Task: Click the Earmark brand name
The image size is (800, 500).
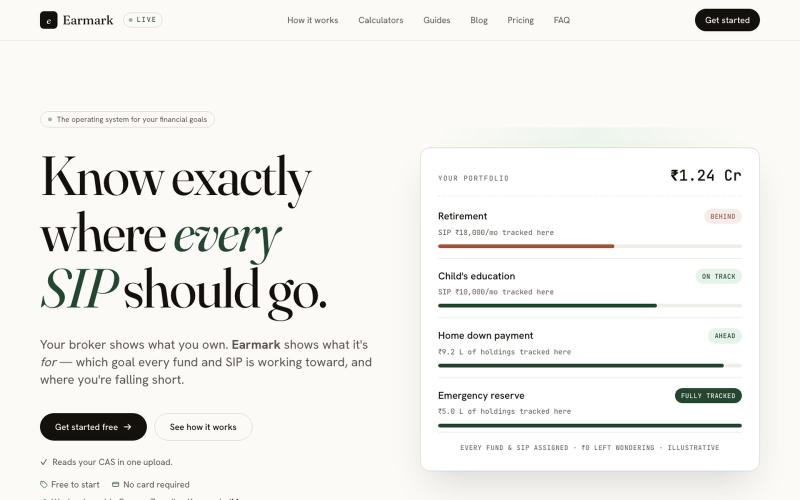Action: click(88, 20)
